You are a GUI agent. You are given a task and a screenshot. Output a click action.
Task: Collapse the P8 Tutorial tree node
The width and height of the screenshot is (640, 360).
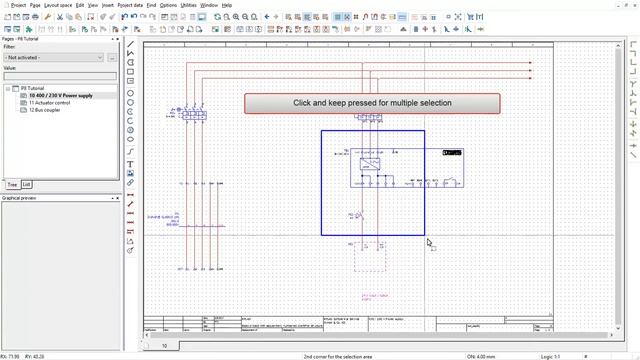pyautogui.click(x=8, y=88)
